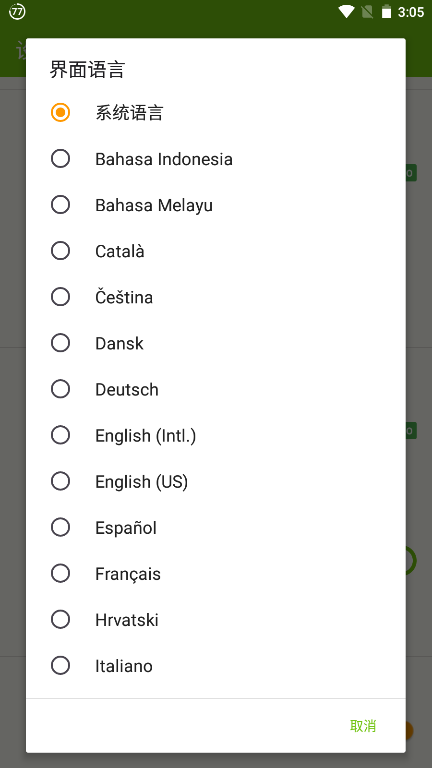Choose Bahasa Indonesia as the interface language
This screenshot has height=768, width=432.
[x=216, y=159]
